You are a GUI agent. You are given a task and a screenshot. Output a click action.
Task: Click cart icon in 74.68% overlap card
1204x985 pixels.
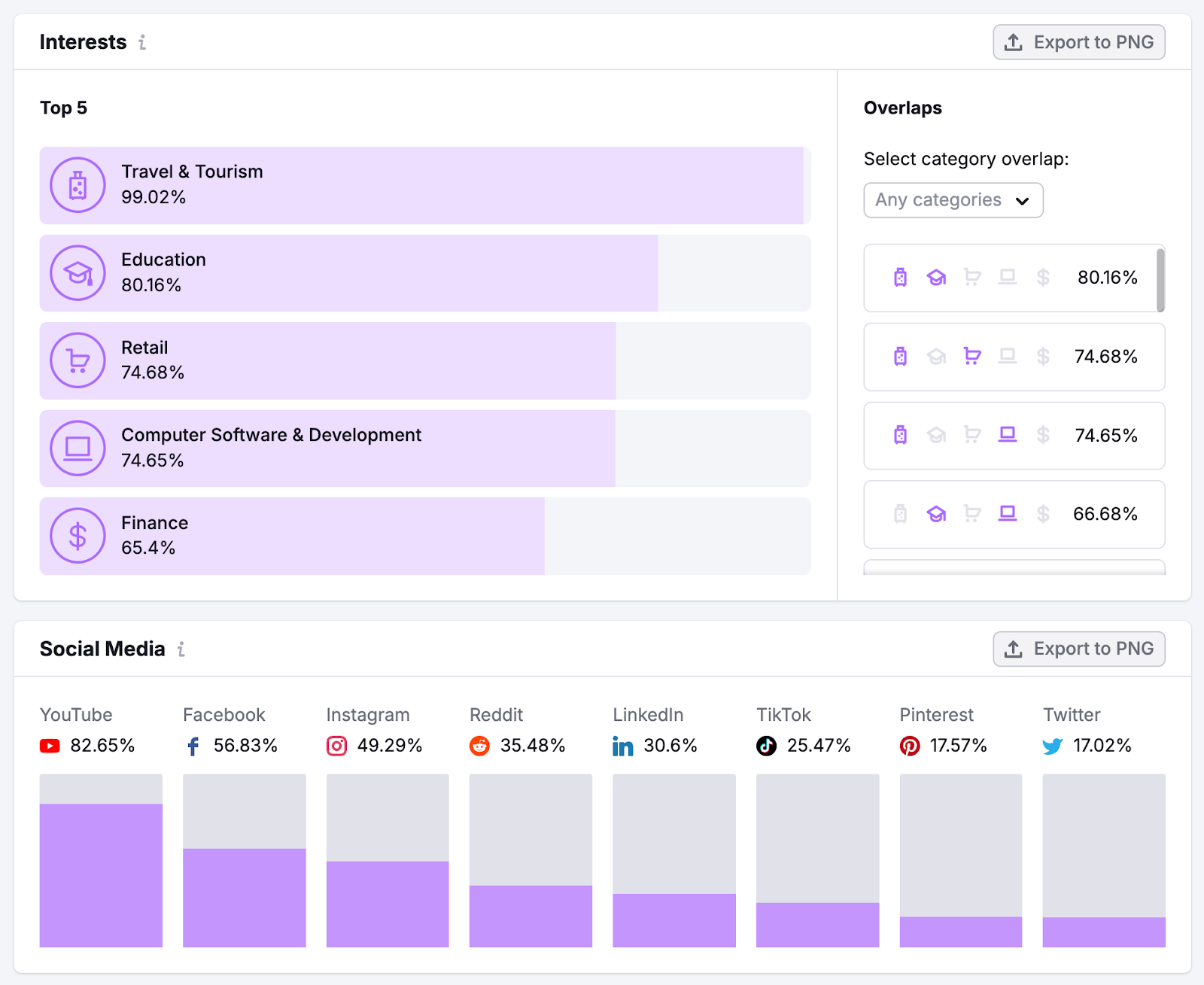coord(972,356)
